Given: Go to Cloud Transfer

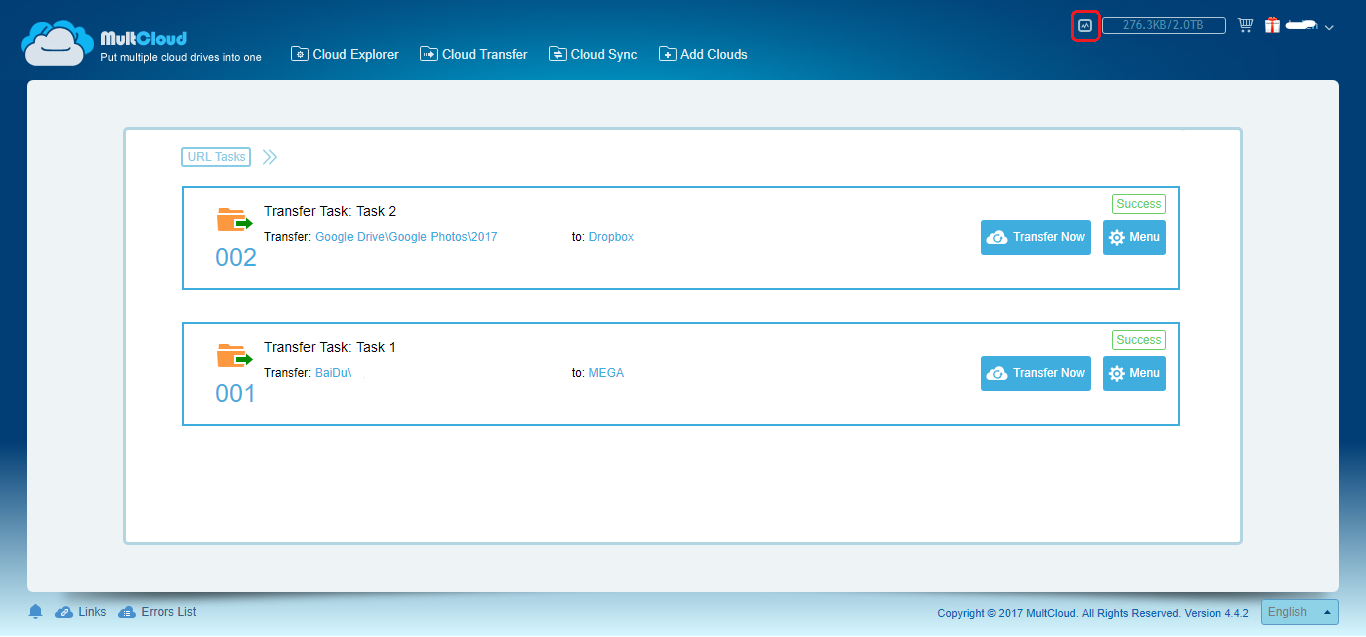Looking at the screenshot, I should tap(474, 54).
